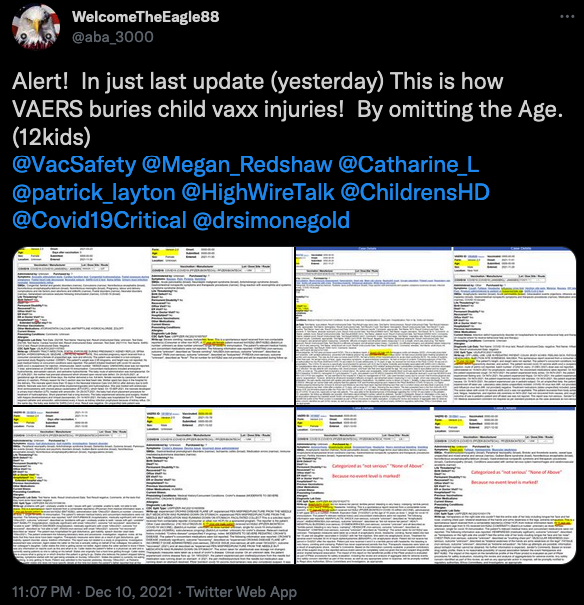Open the @aba_3000 handle

(x=113, y=37)
